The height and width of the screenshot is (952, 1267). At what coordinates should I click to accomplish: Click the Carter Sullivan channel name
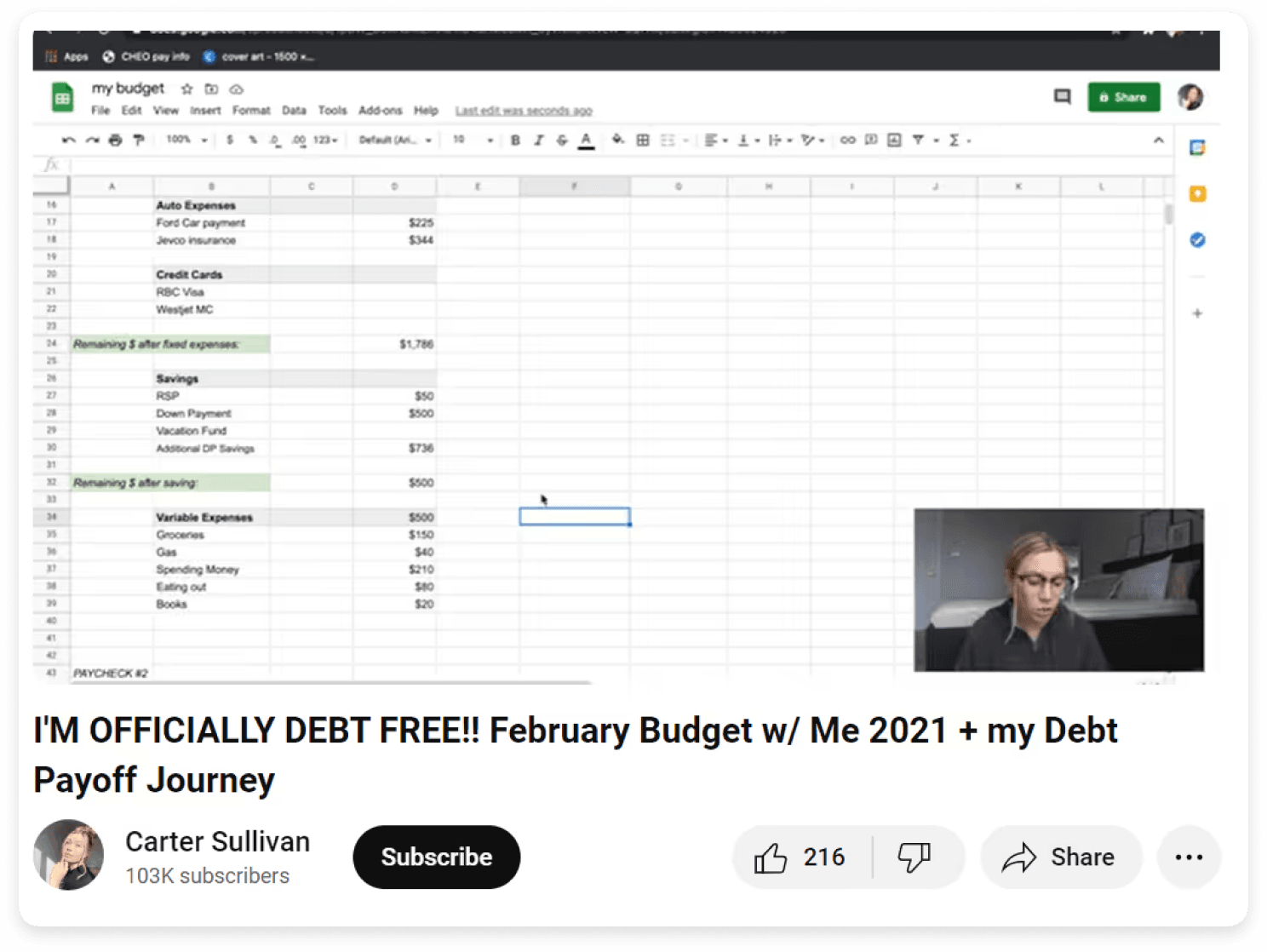[x=217, y=841]
